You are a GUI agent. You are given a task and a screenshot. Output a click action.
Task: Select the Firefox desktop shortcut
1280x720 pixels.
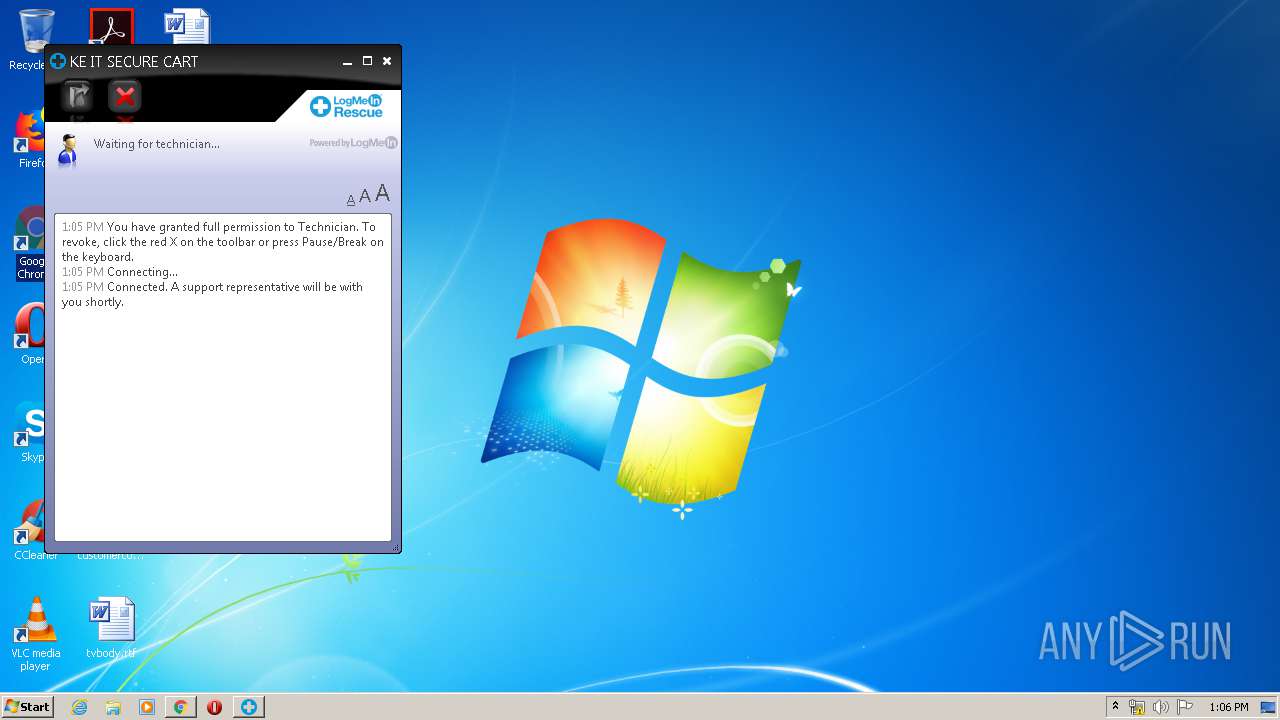point(30,138)
